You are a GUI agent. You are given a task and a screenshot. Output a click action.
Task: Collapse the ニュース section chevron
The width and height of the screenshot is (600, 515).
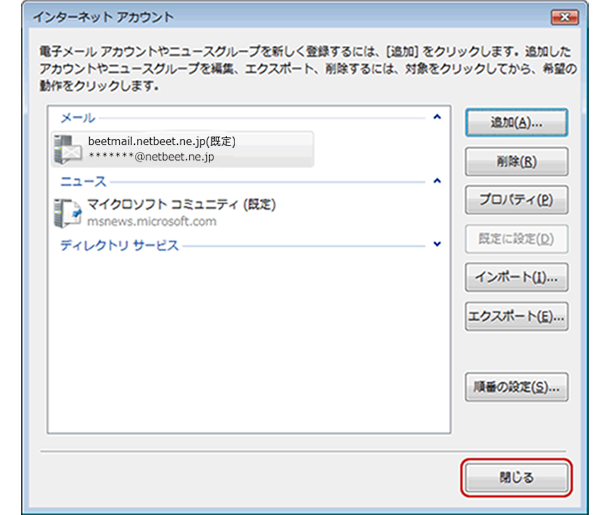[x=437, y=181]
